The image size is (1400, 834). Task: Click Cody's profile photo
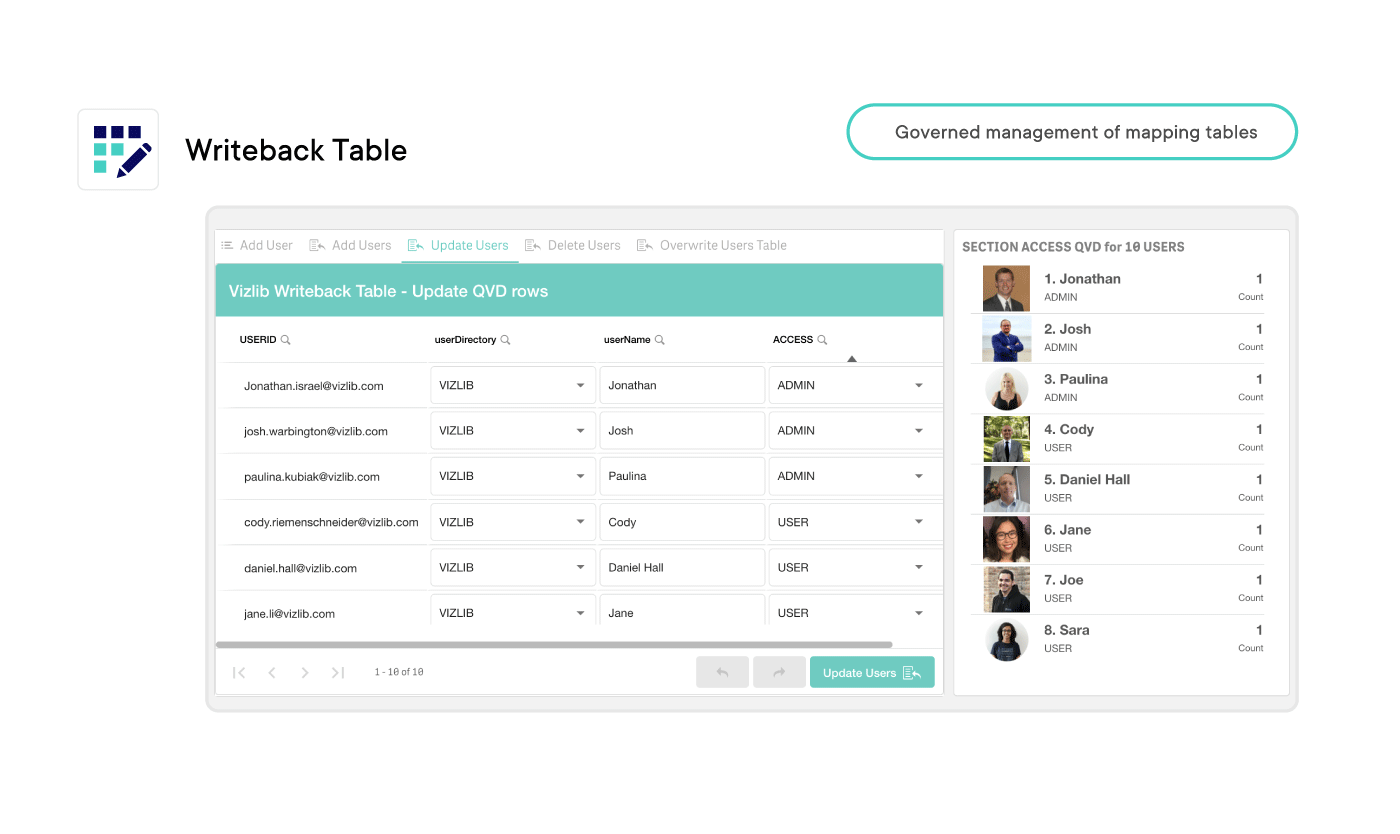coord(1006,439)
